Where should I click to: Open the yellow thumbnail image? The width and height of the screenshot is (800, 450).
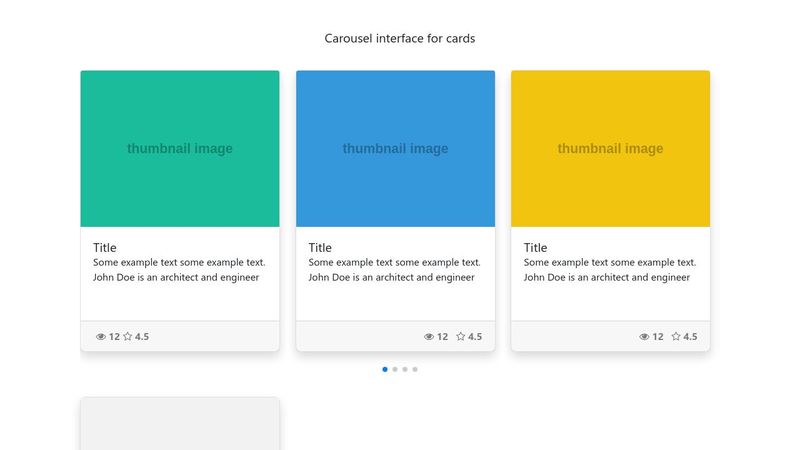(x=610, y=148)
